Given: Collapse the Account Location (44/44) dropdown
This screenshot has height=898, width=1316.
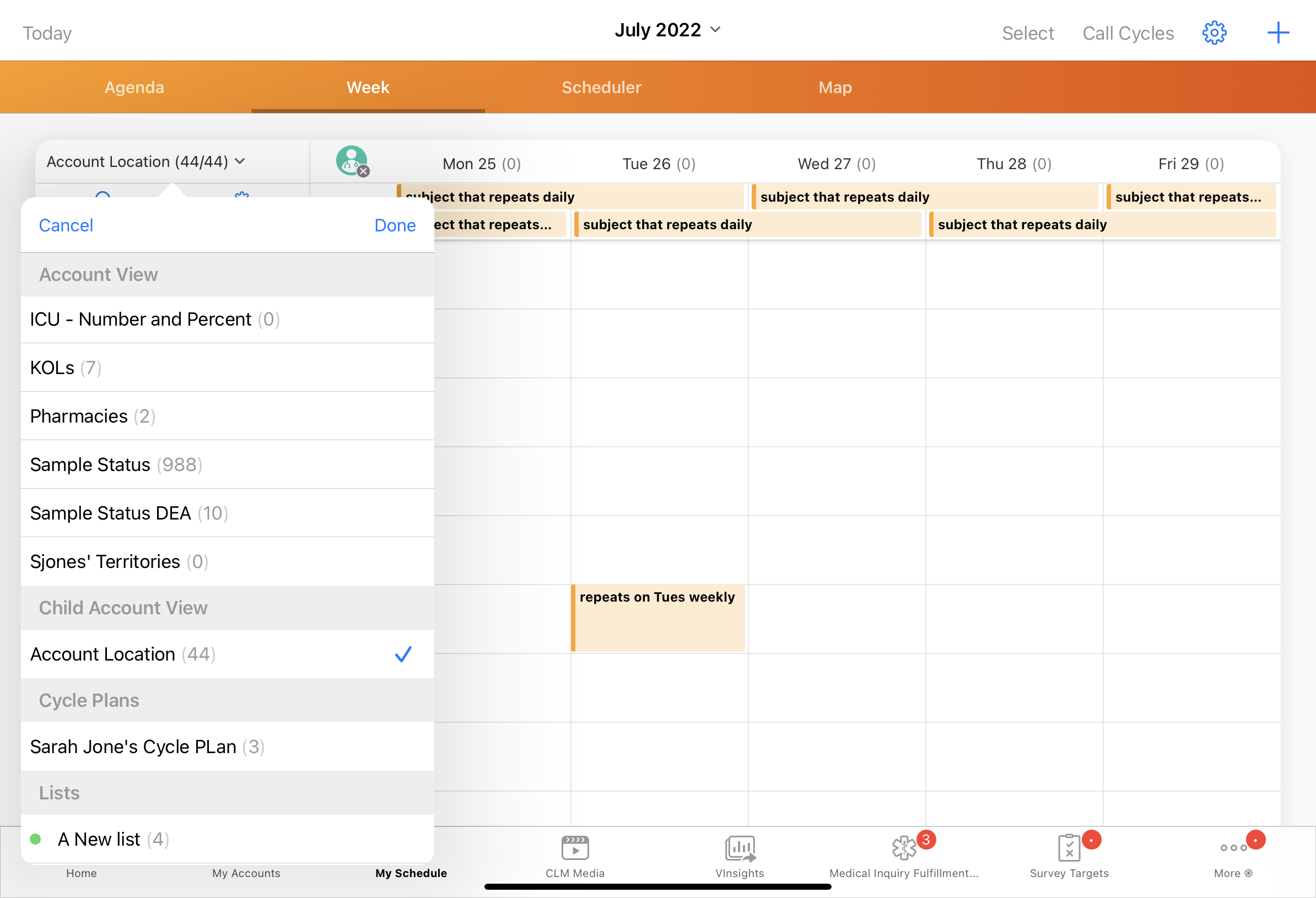Looking at the screenshot, I should [x=145, y=162].
